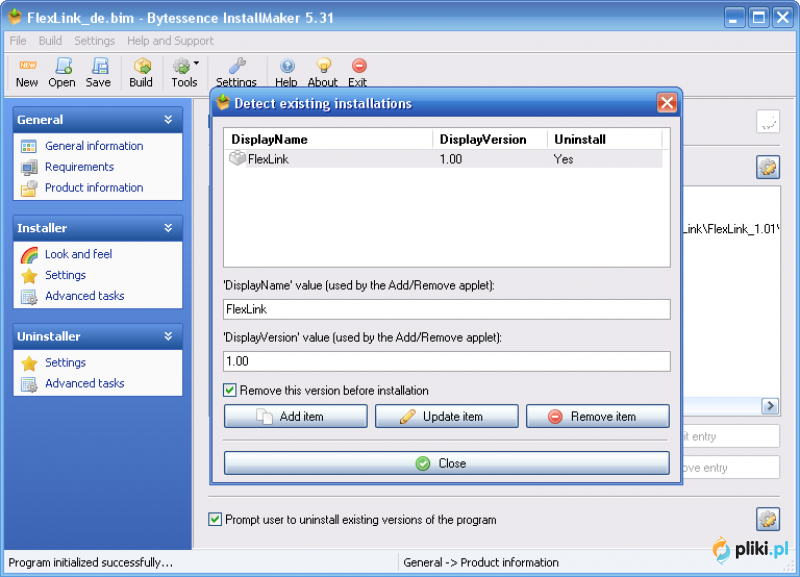Click 'General -> Product information' status text

pos(481,562)
